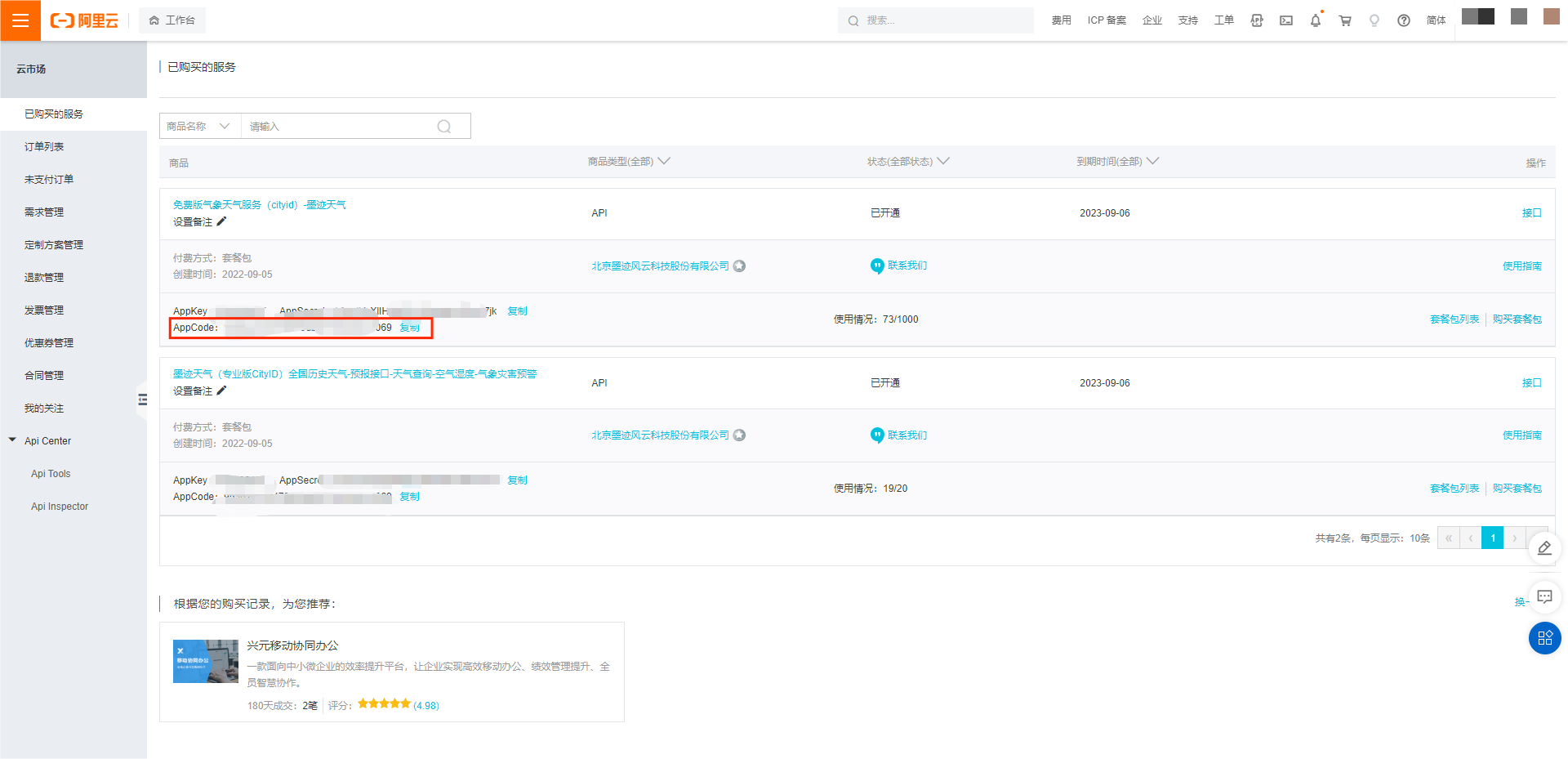Switch language via 简体
The width and height of the screenshot is (1568, 759).
[x=1437, y=20]
